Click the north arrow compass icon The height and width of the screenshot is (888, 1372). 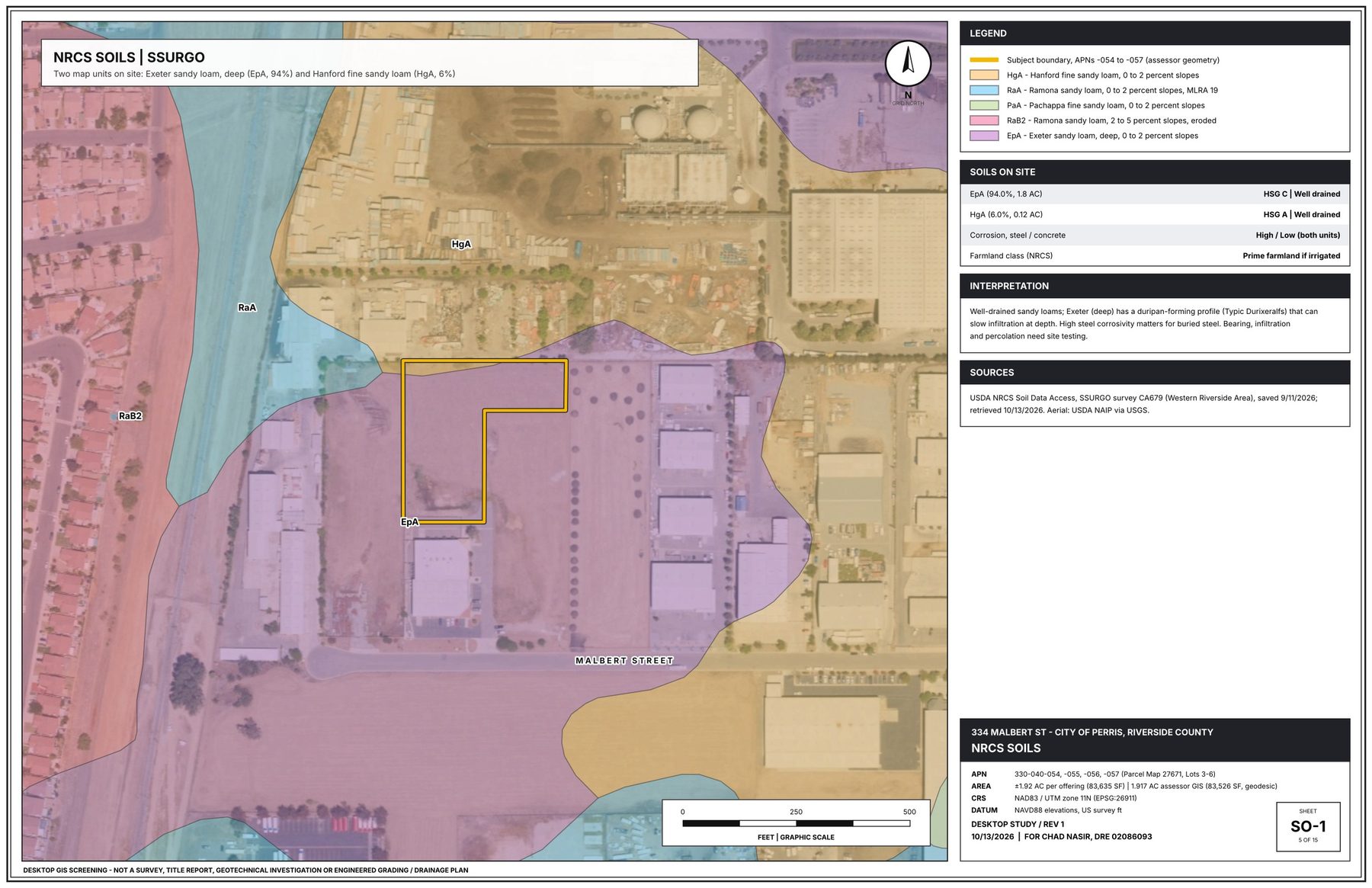coord(907,63)
